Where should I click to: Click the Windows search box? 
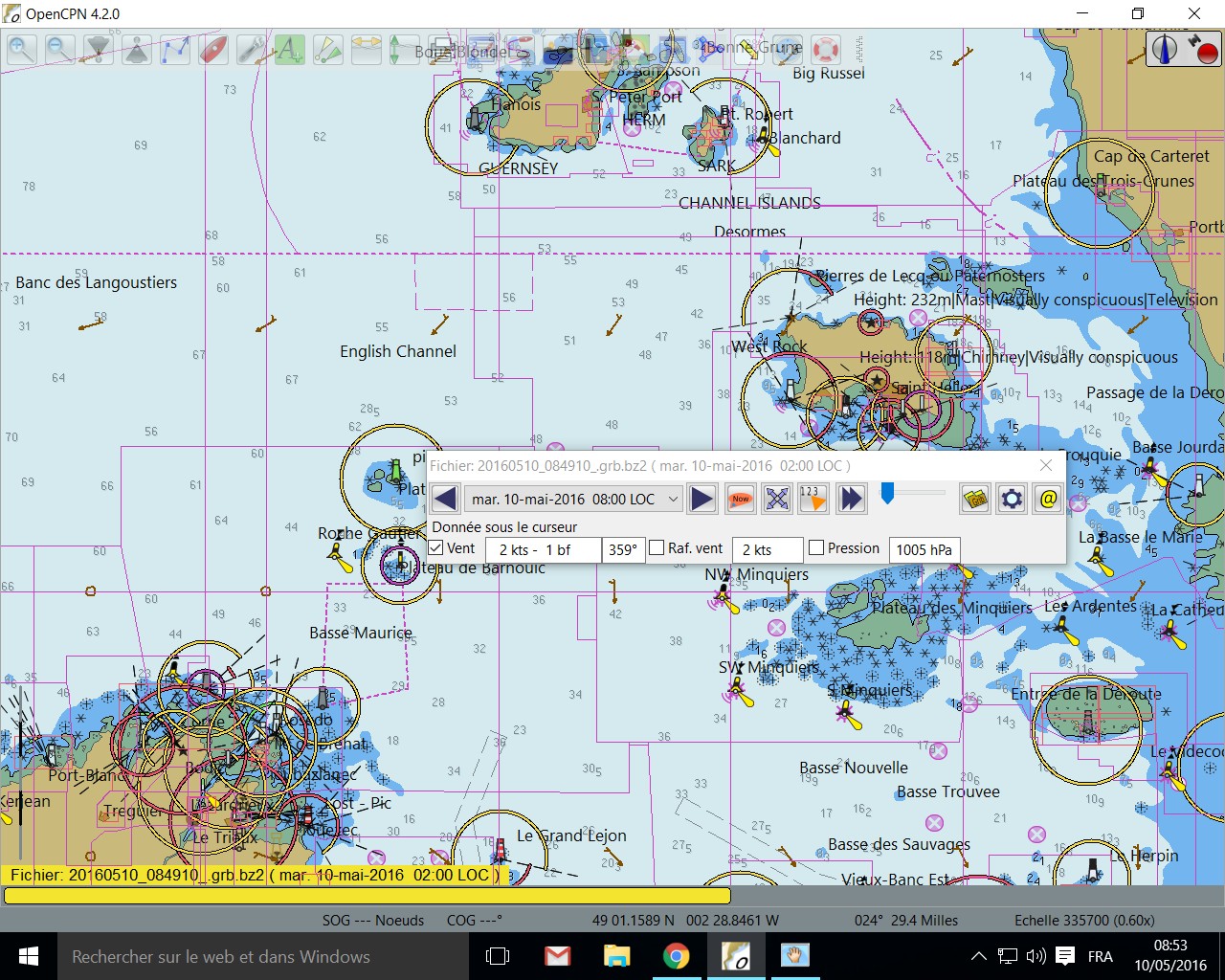(262, 956)
